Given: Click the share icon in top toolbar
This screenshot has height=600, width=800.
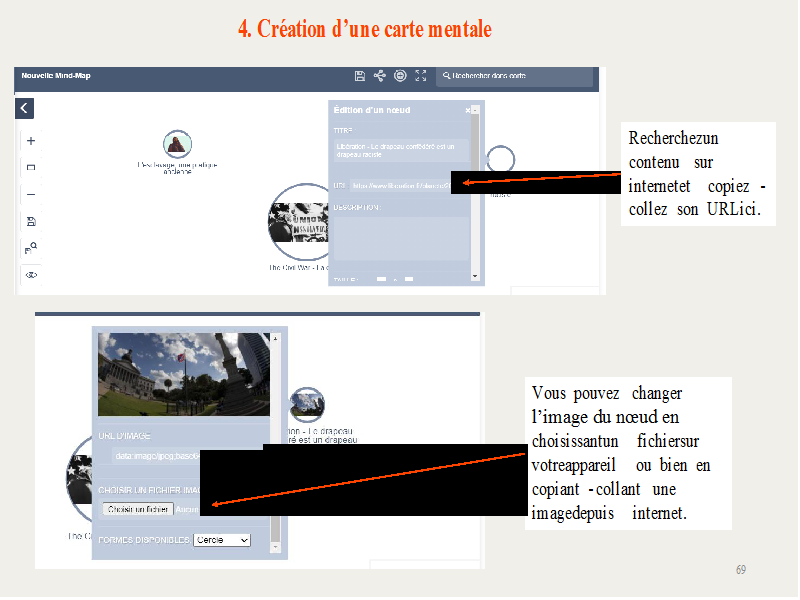Looking at the screenshot, I should 380,76.
